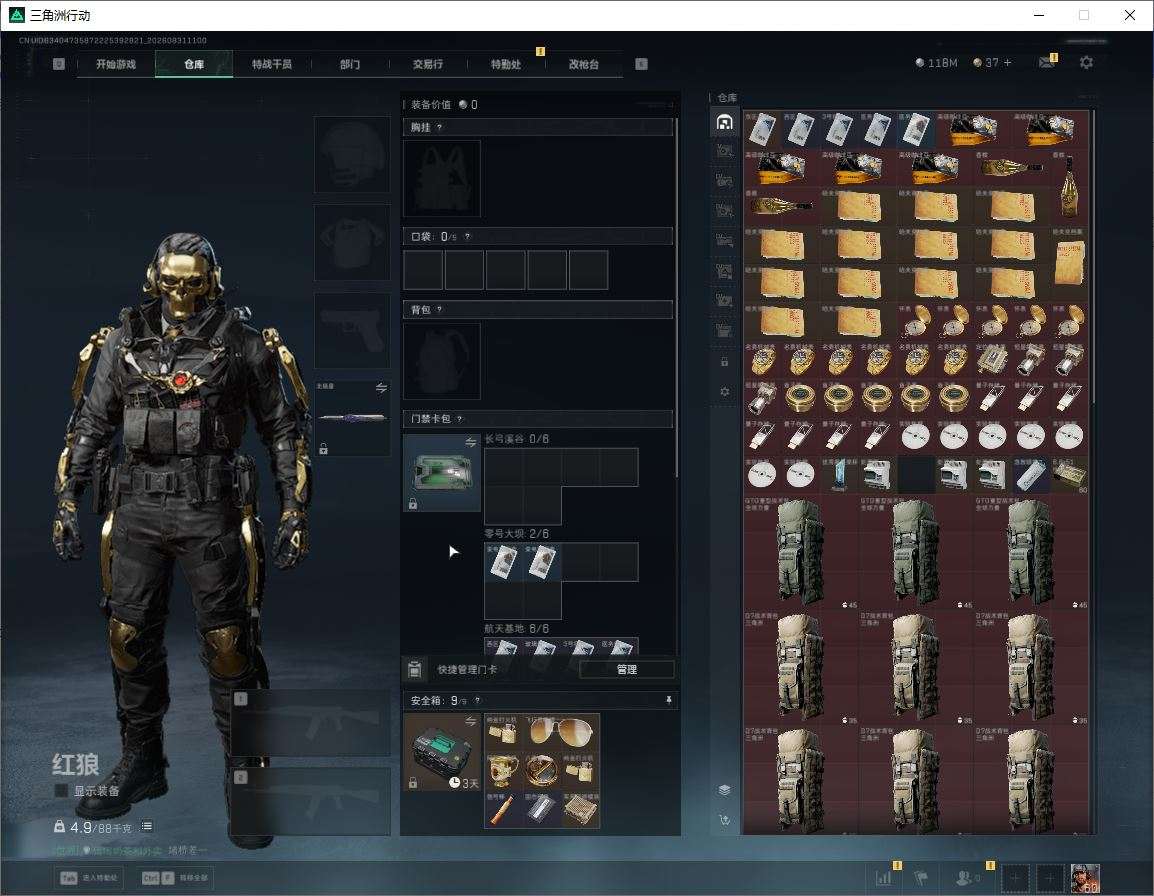The image size is (1154, 896).
Task: Click the Tab 进入特勤处 shortcut button
Action: tap(90, 878)
